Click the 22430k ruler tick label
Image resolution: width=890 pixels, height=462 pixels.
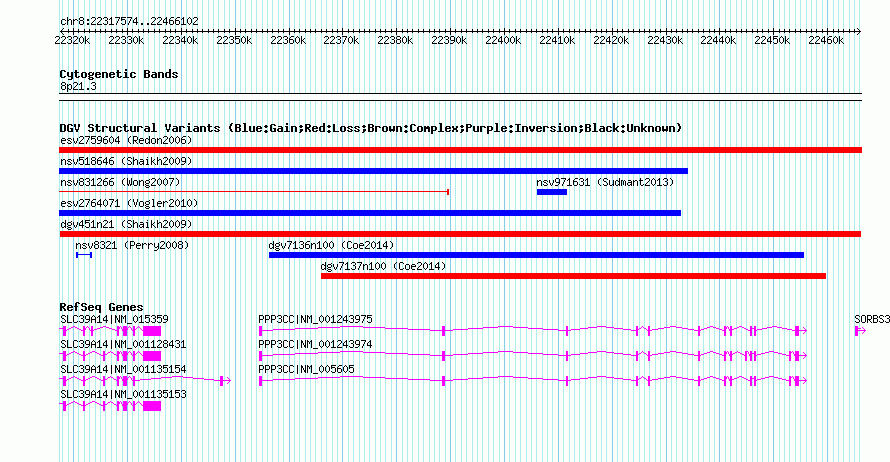pos(665,40)
